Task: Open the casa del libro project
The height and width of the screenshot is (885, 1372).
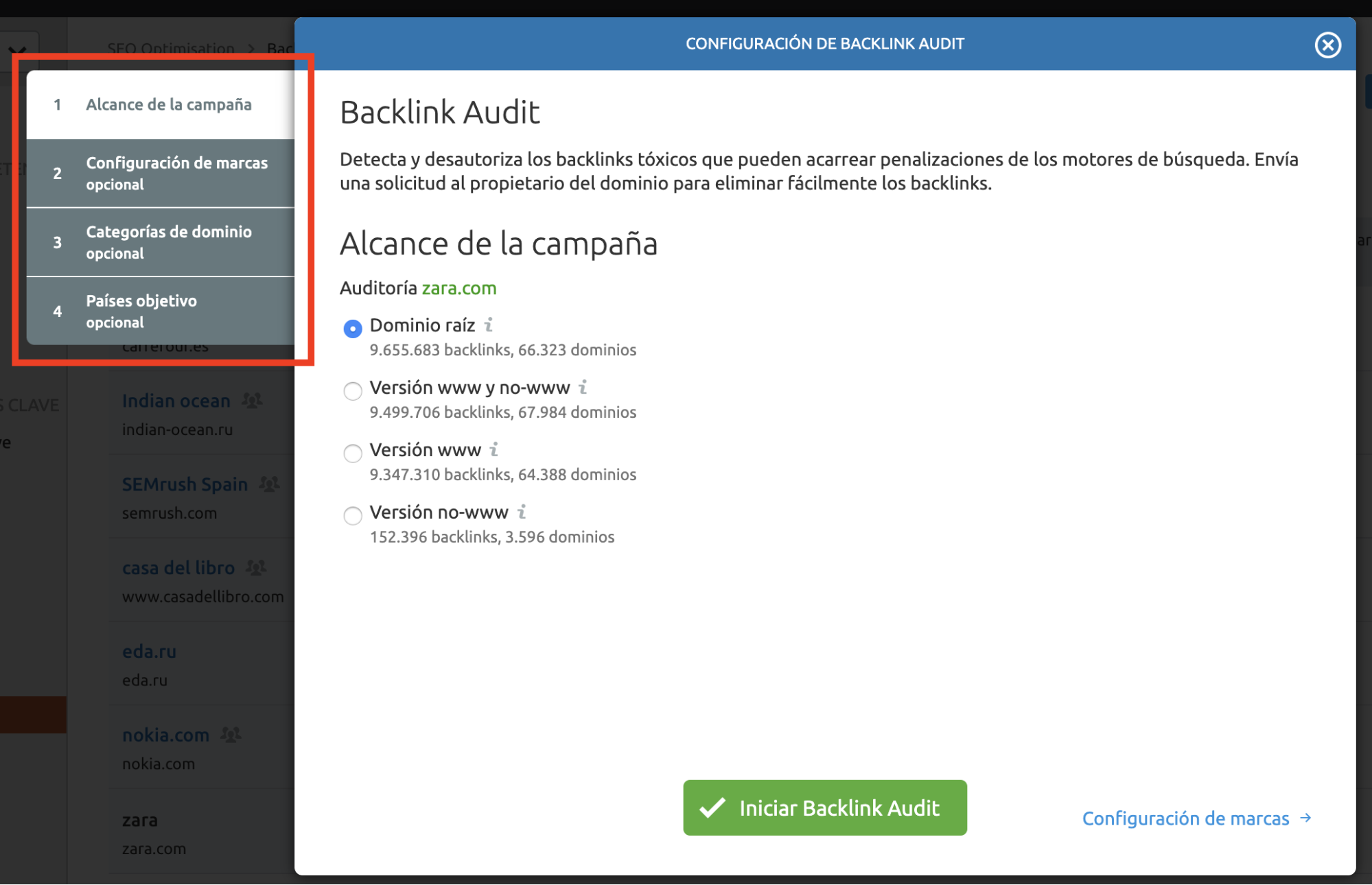Action: click(178, 568)
